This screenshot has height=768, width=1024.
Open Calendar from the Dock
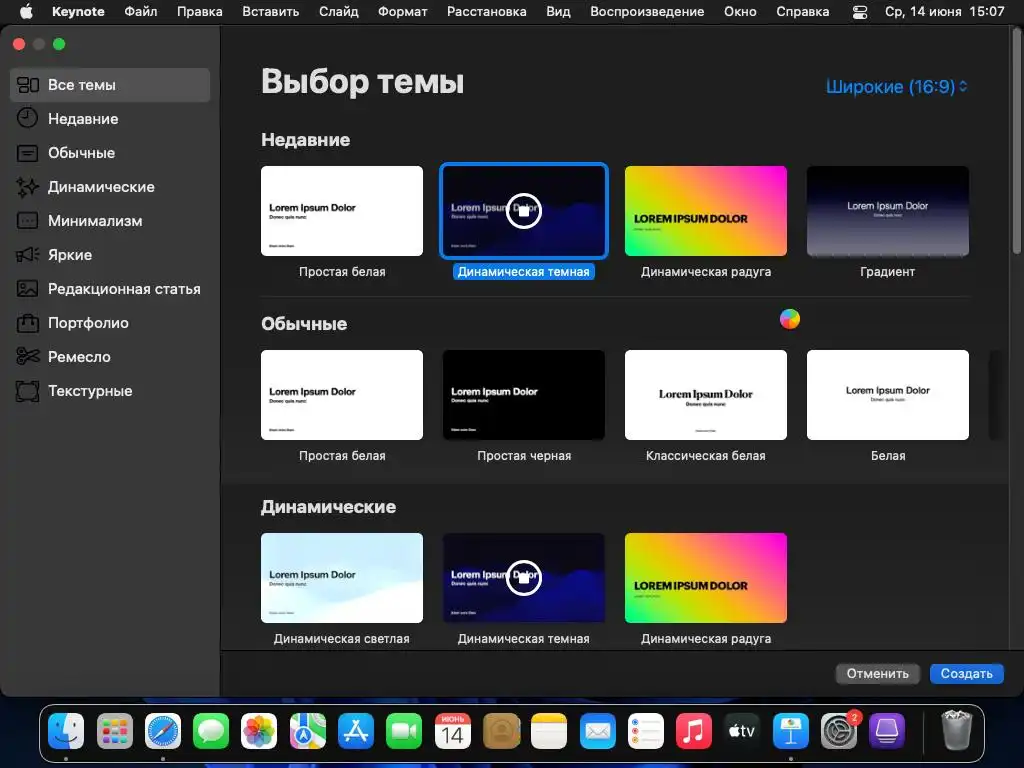click(x=453, y=730)
